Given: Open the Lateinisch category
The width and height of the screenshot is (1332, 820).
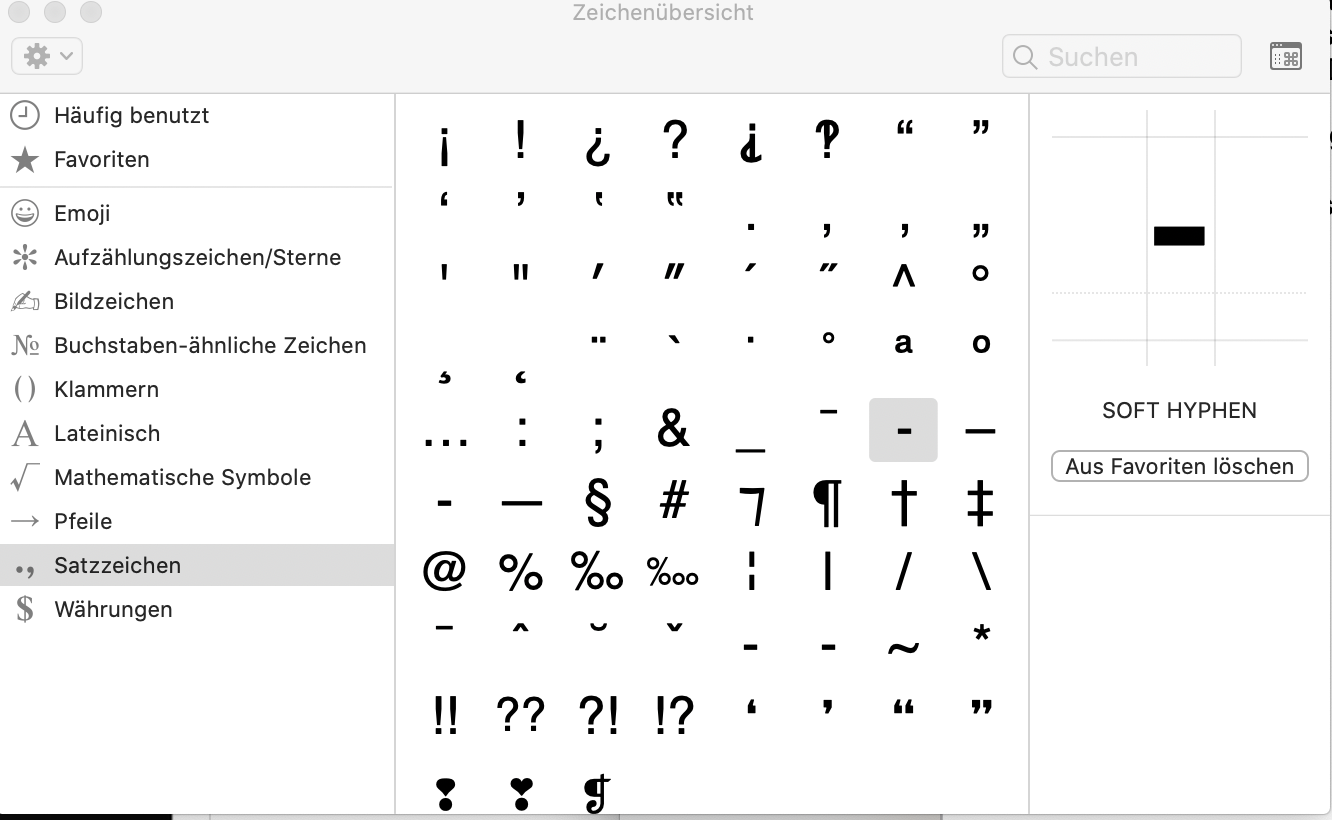Looking at the screenshot, I should (x=197, y=433).
